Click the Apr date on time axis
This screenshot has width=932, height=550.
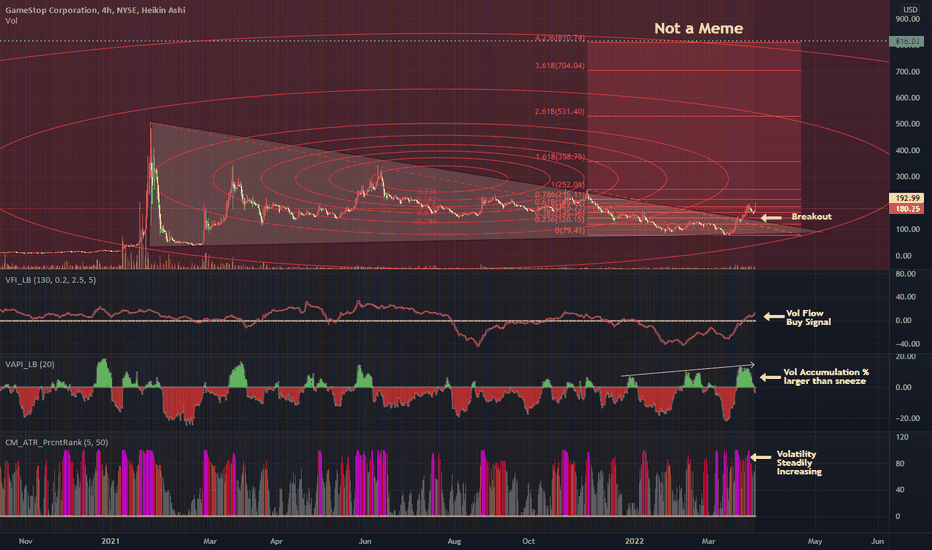pos(276,541)
